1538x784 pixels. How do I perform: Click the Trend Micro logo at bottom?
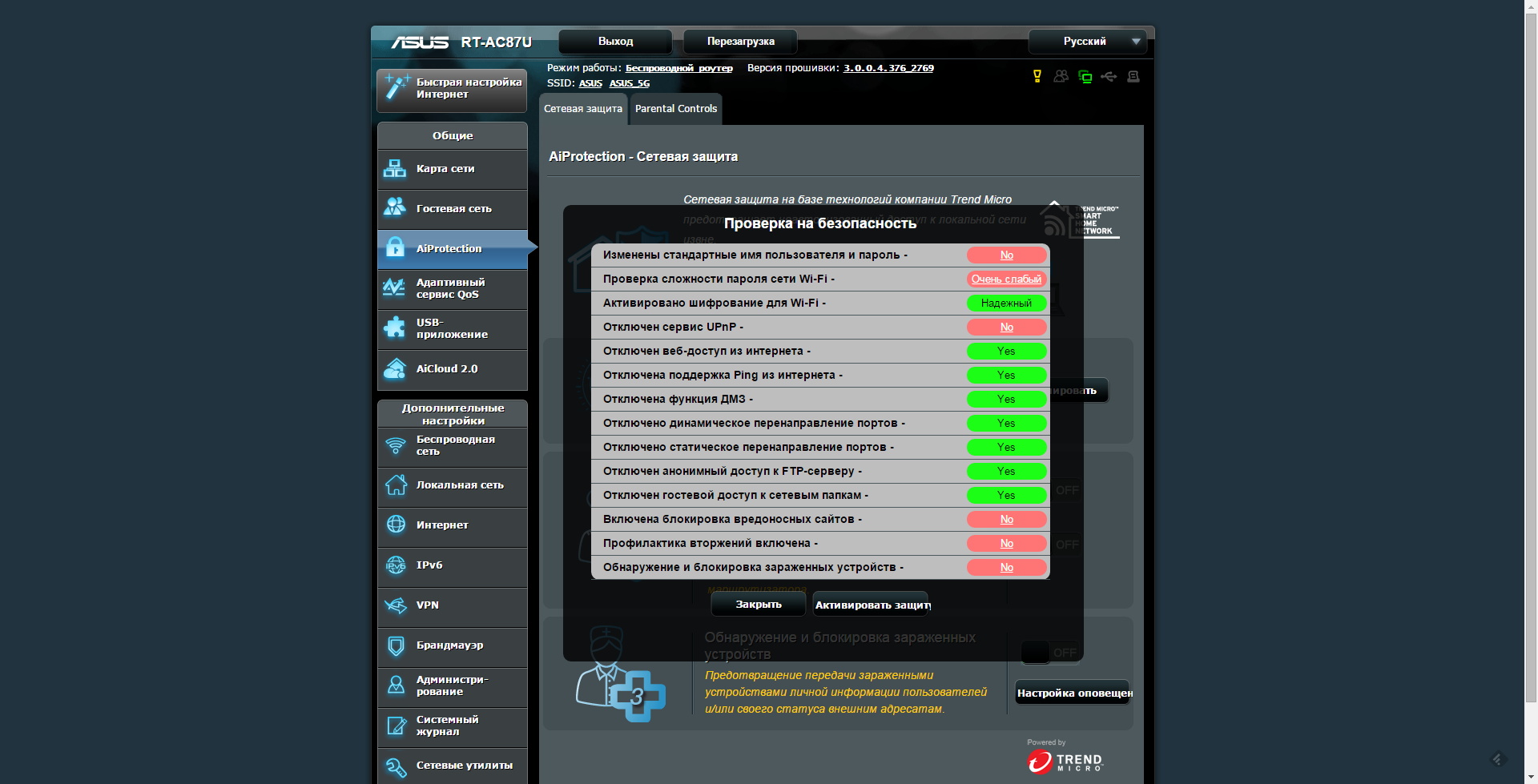(x=1065, y=761)
